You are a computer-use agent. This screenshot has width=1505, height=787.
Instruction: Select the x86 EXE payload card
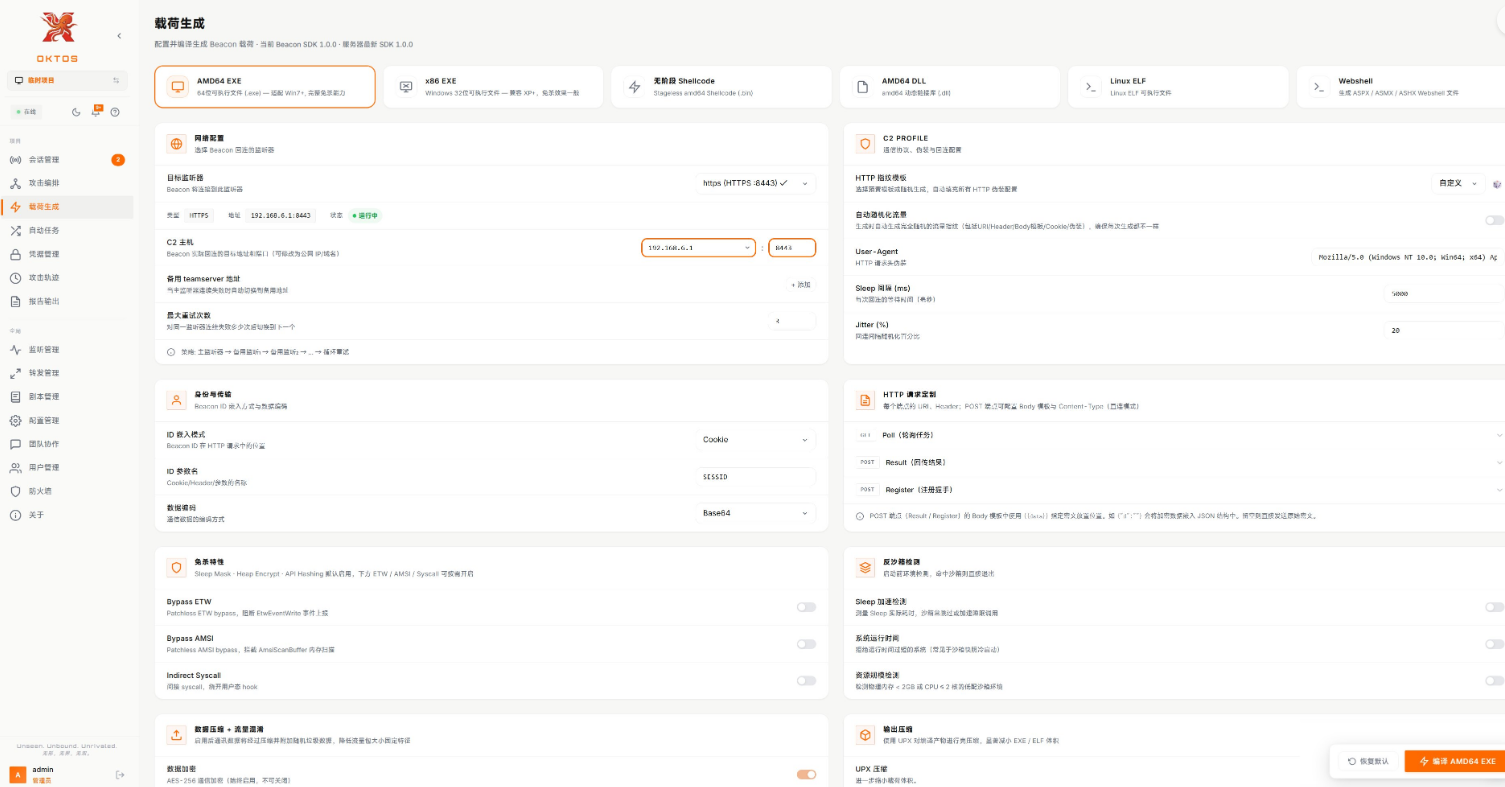(x=493, y=87)
